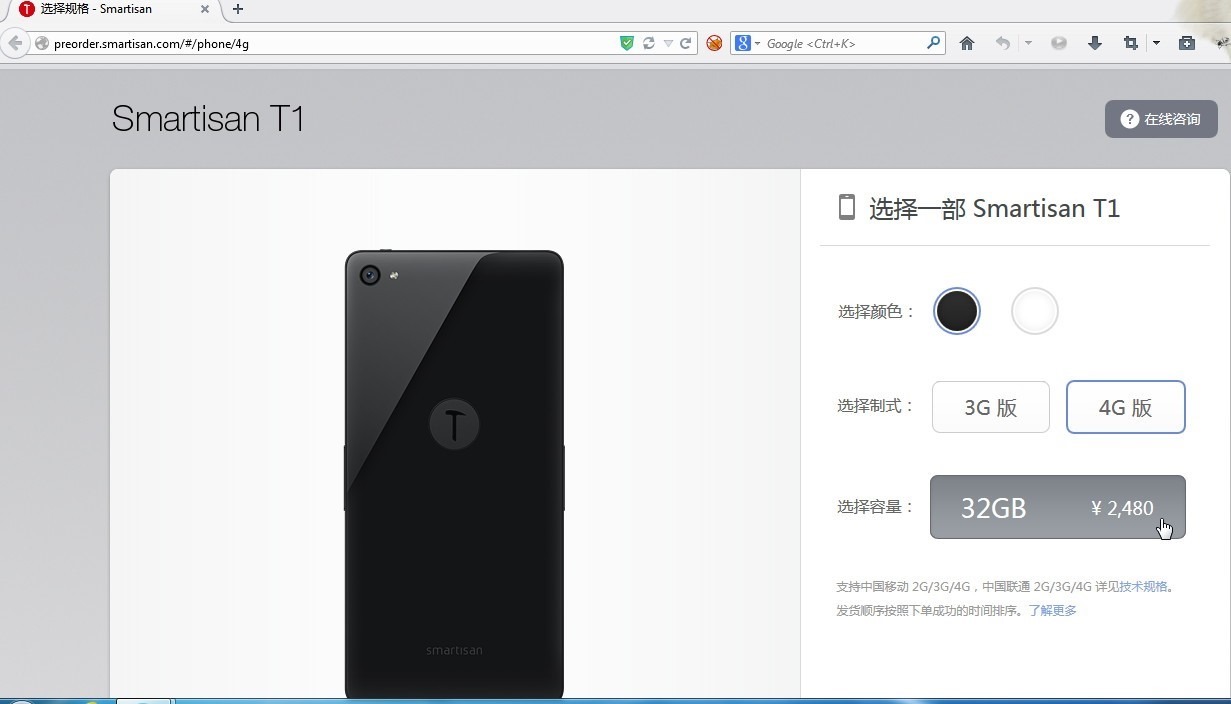Screen dimensions: 1231x704
Task: Click the Smartisan T1 page title
Action: tap(208, 119)
